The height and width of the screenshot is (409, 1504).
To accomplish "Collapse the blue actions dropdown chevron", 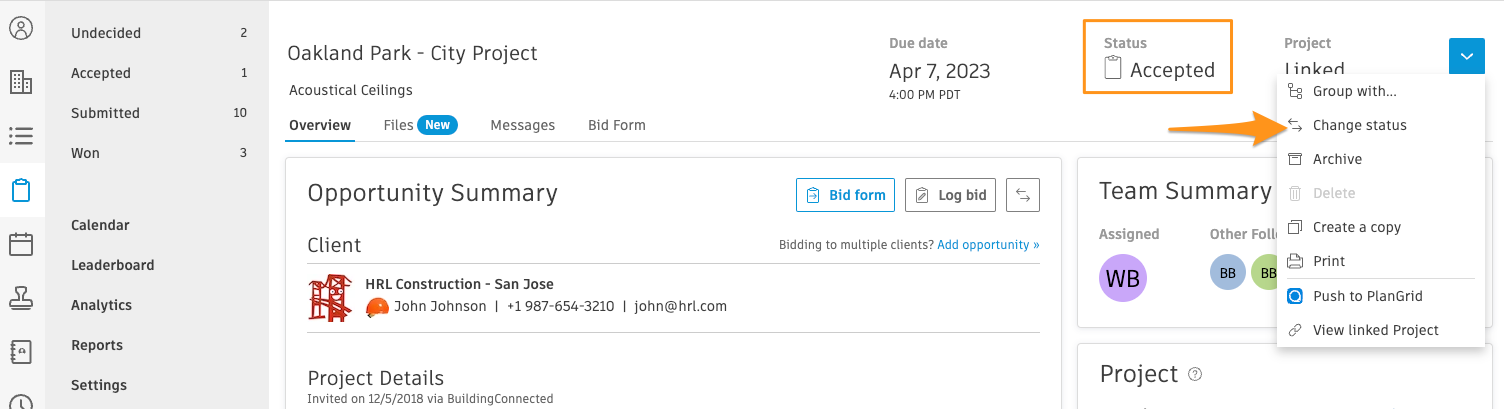I will click(1467, 56).
